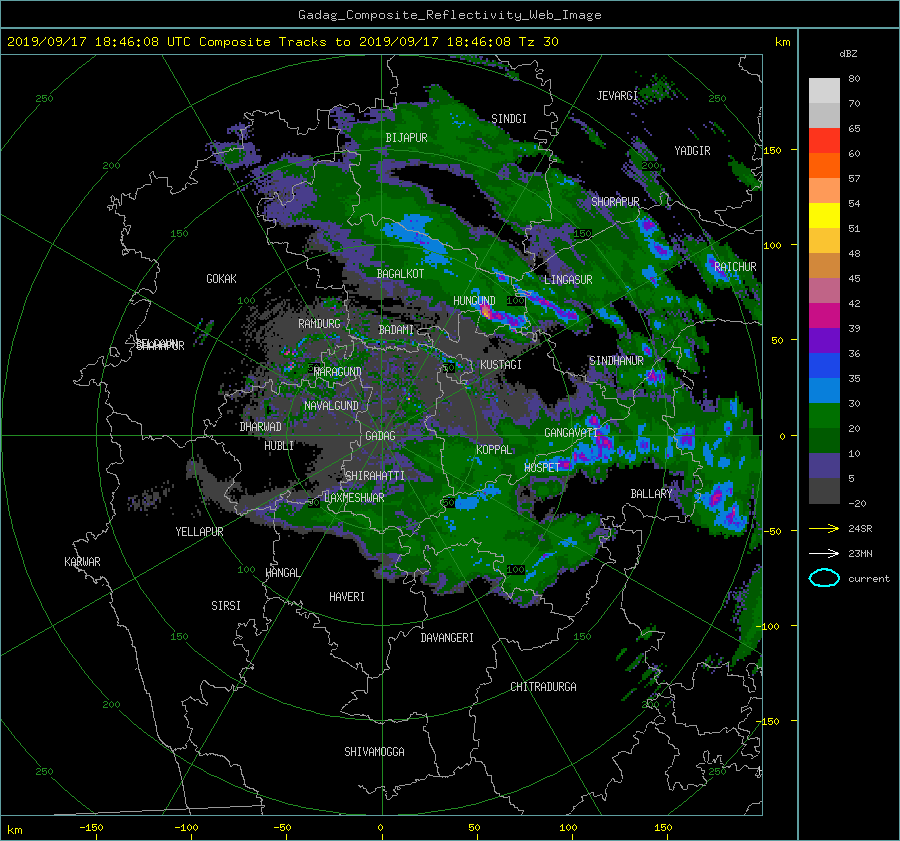Select the light blue 35 dBZ swatch

click(824, 390)
